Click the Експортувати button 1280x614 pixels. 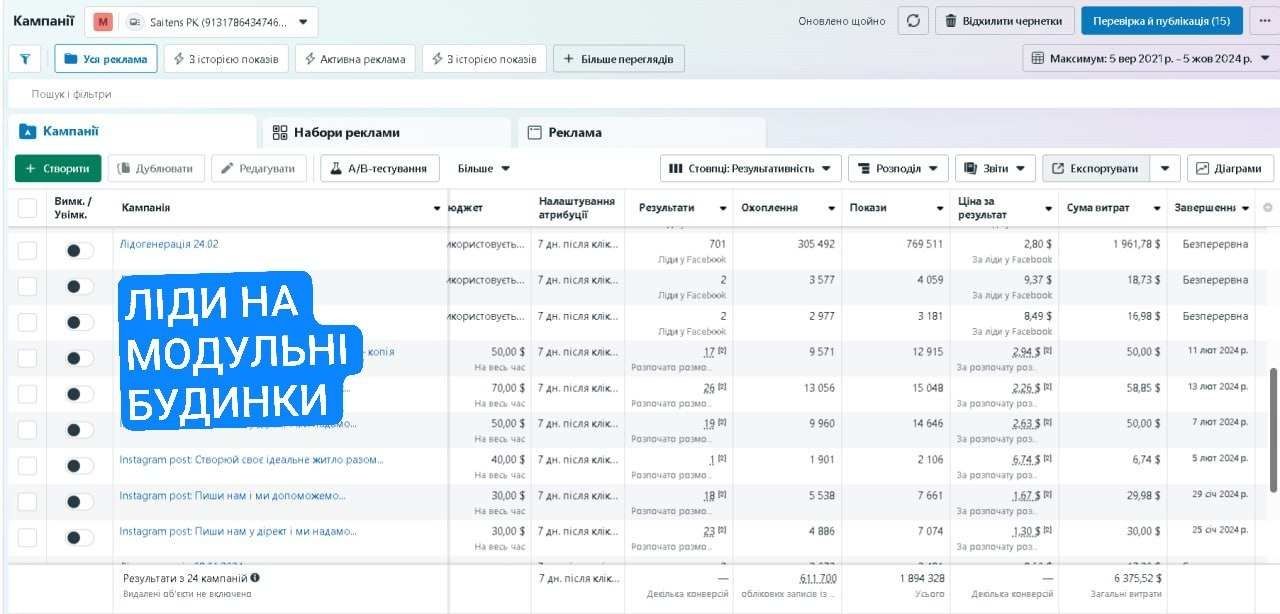click(x=1096, y=169)
